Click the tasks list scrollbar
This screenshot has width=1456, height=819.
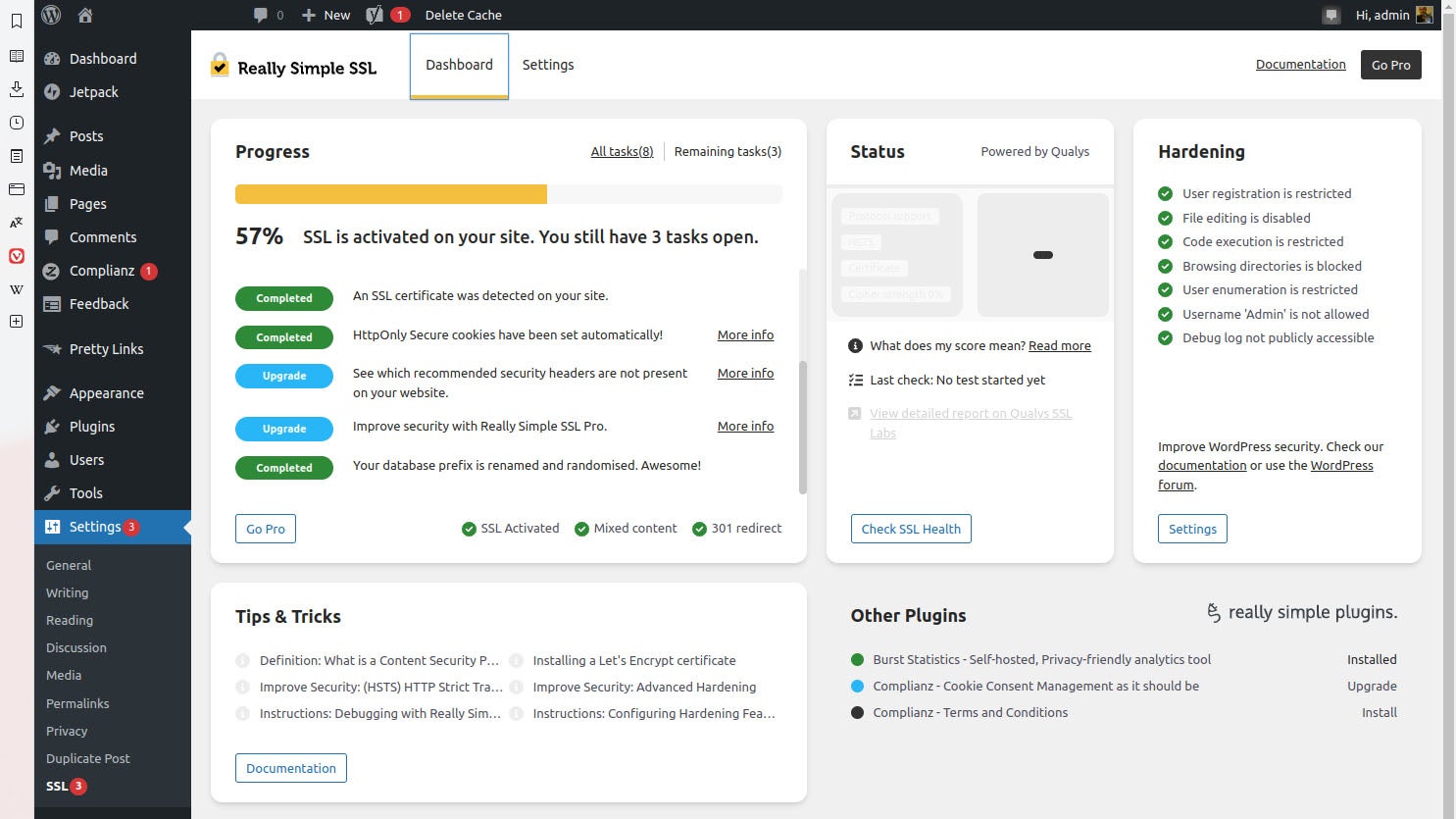click(x=803, y=427)
